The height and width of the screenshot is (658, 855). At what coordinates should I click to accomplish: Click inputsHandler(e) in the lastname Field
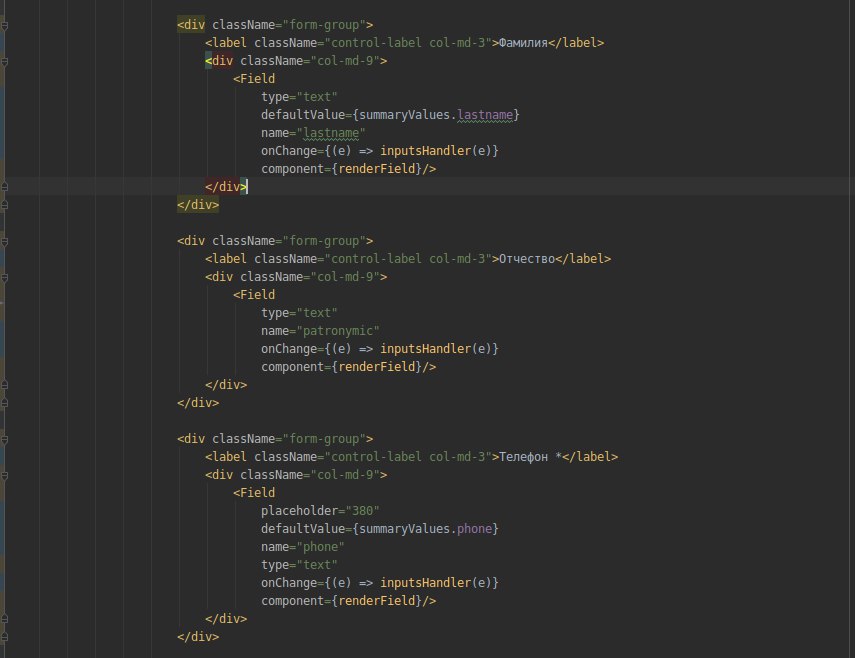(436, 150)
